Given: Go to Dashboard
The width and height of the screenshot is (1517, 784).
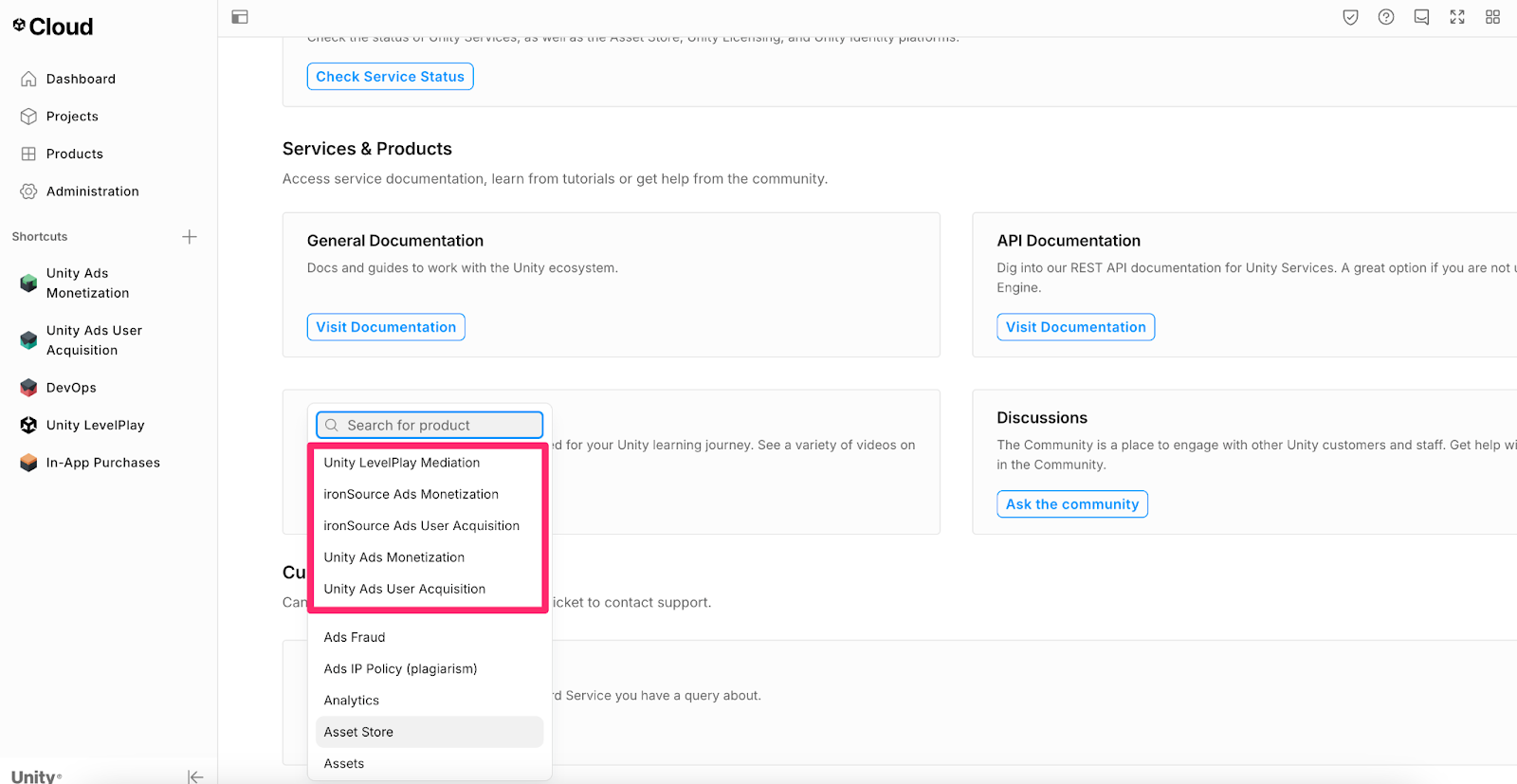Looking at the screenshot, I should pos(81,79).
